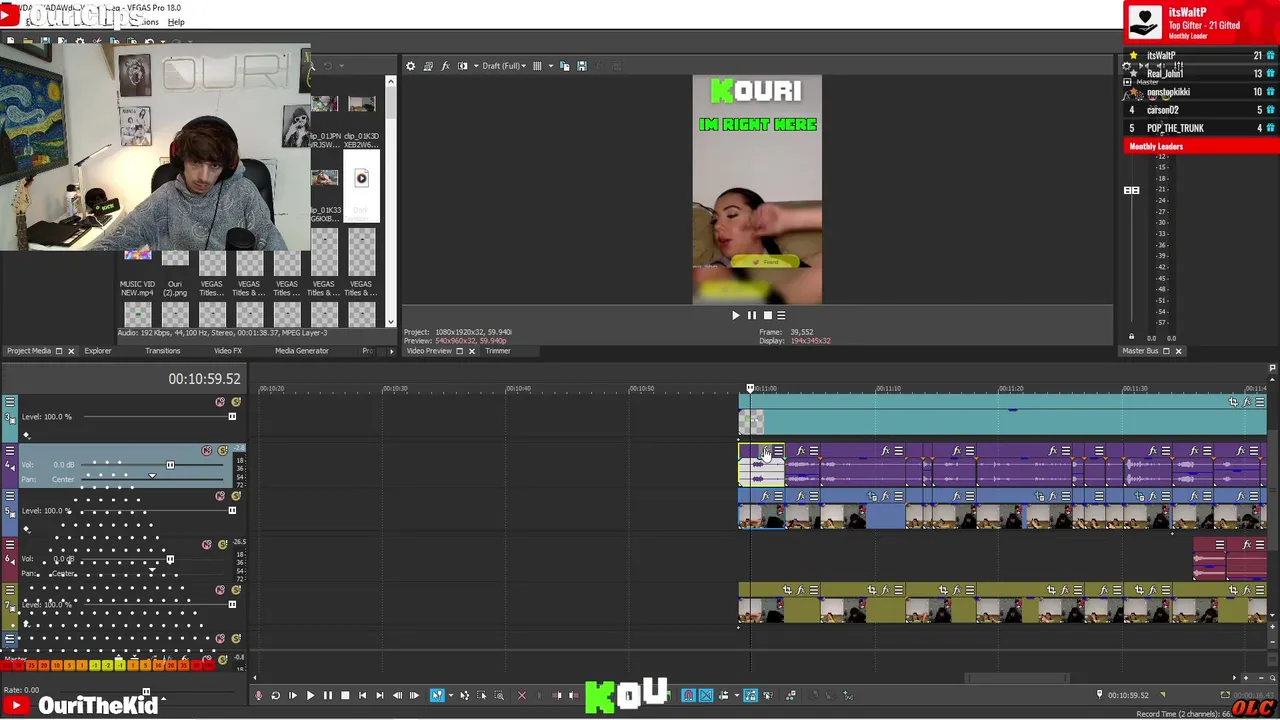The width and height of the screenshot is (1280, 720).
Task: Click the Overlays grid icon in the preview toolbar
Action: [x=537, y=66]
